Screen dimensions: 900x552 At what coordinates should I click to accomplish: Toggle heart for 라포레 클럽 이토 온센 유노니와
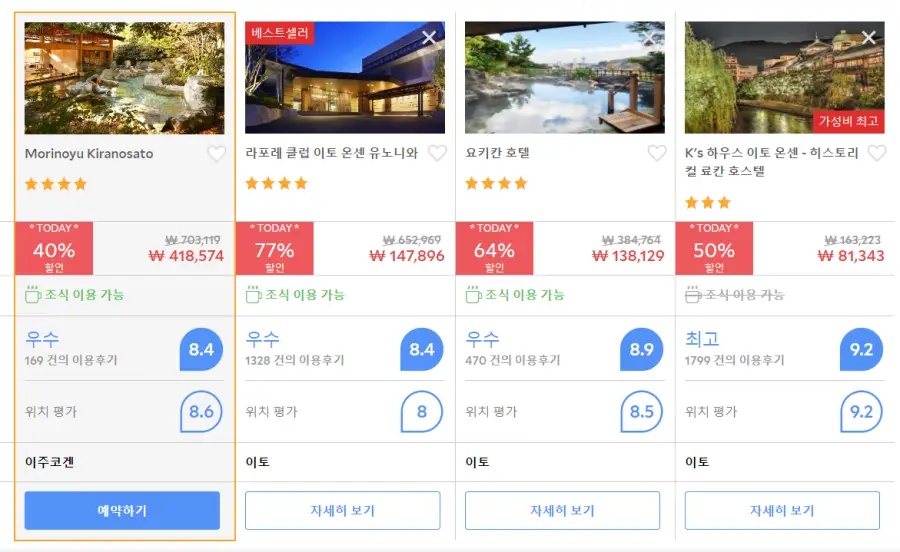[437, 153]
